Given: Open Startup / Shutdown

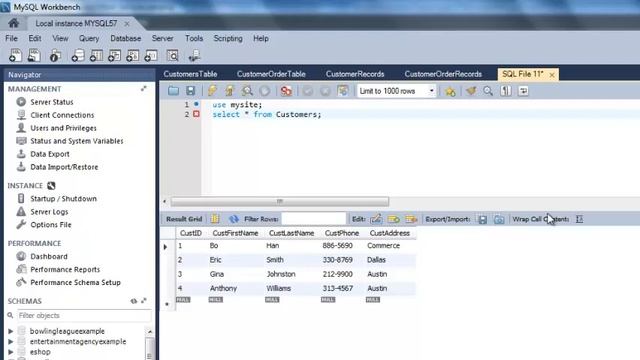Looking at the screenshot, I should (x=63, y=199).
